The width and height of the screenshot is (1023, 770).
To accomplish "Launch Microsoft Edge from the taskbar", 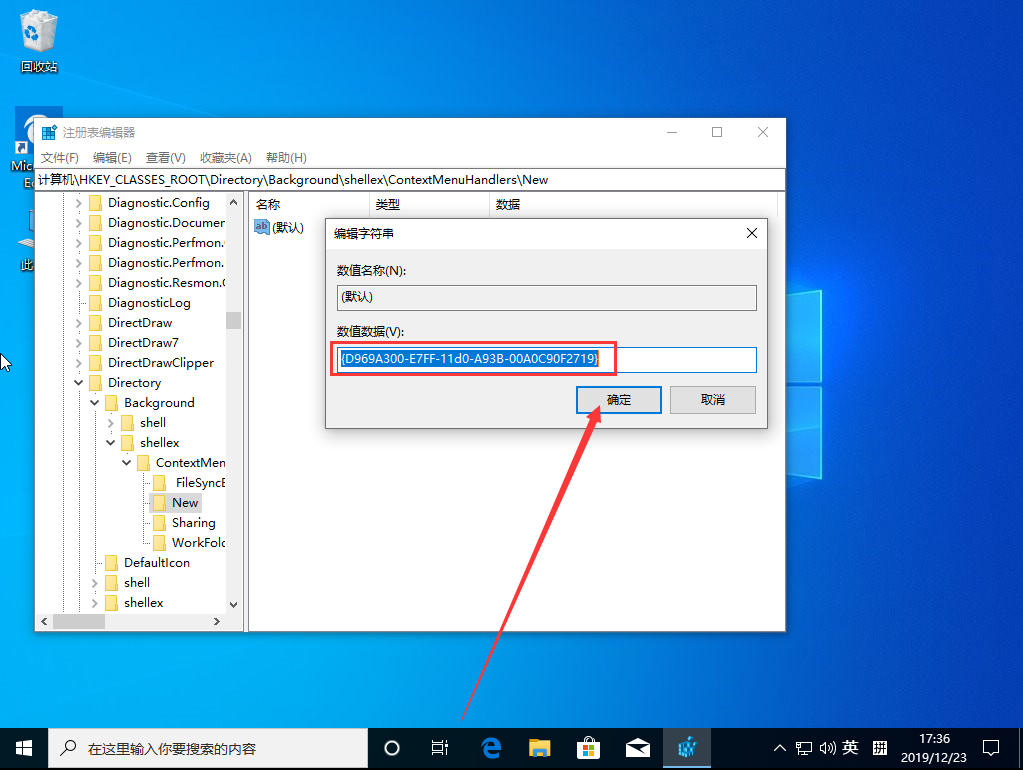I will 489,747.
